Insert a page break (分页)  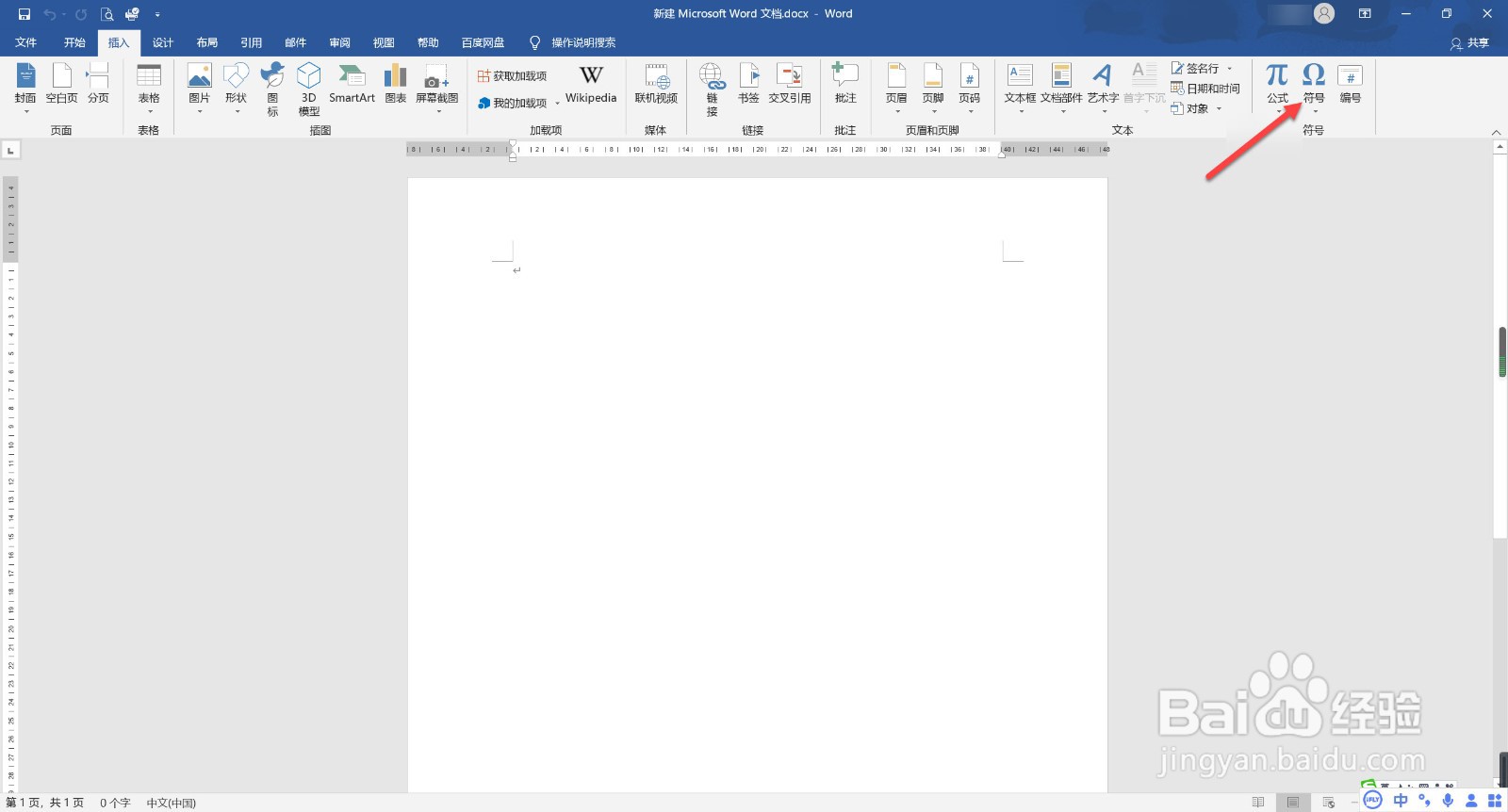coord(98,85)
